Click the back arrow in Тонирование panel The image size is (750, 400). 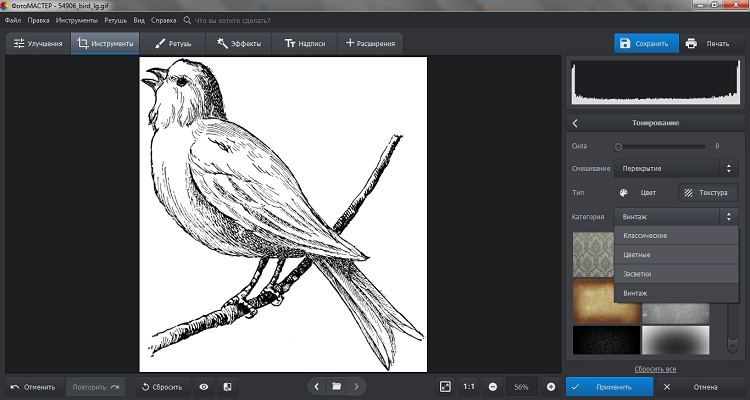pyautogui.click(x=576, y=123)
